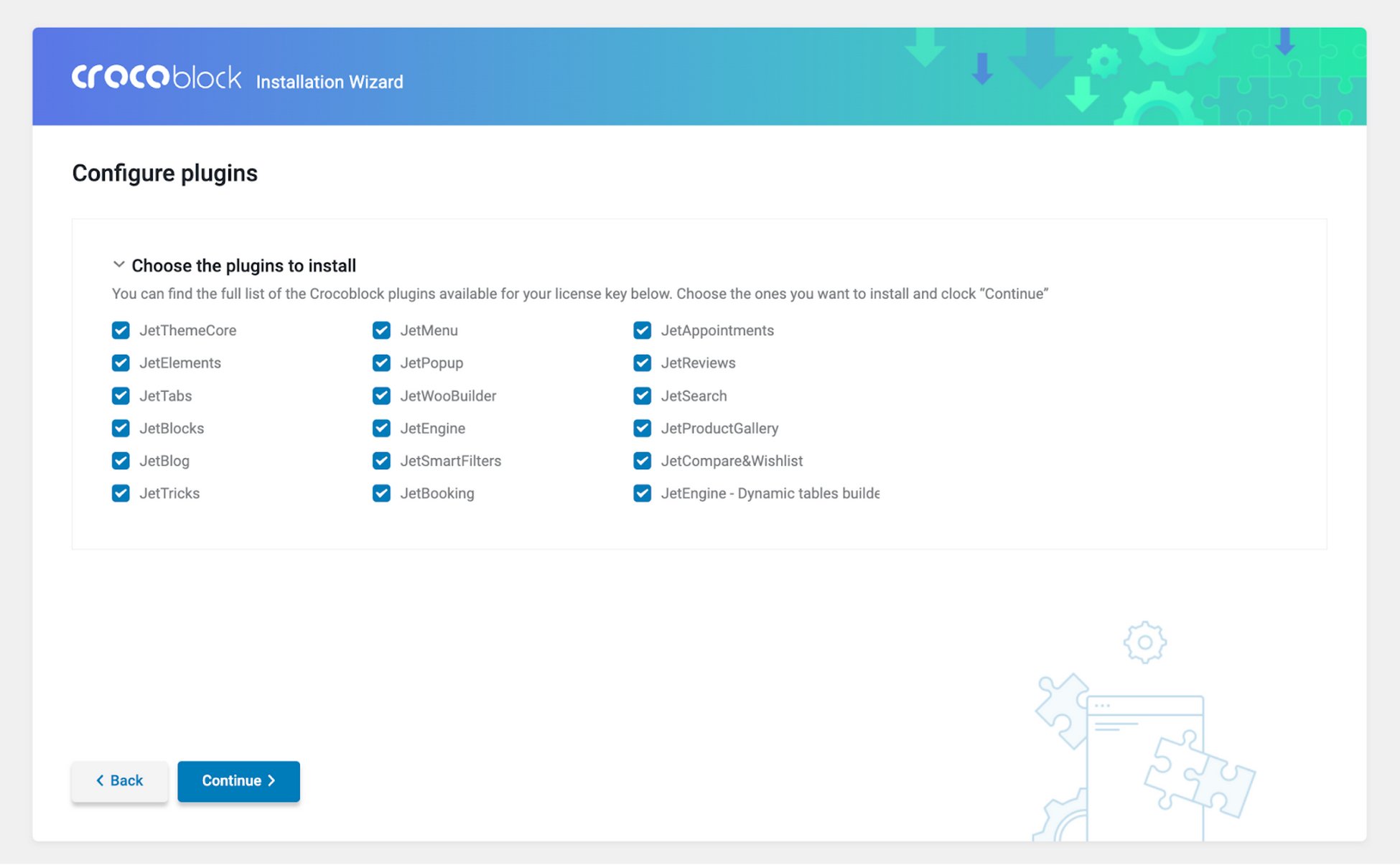Viewport: 1400px width, 865px height.
Task: Click the Crocoblock logo in header
Action: (157, 77)
